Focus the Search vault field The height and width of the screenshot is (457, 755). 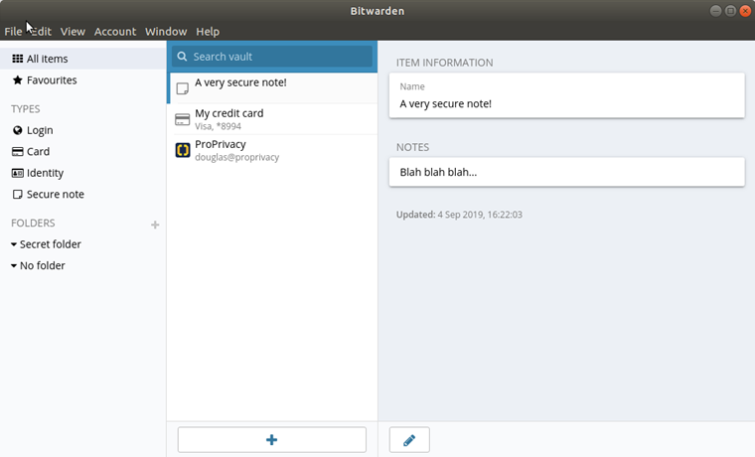[x=272, y=57]
